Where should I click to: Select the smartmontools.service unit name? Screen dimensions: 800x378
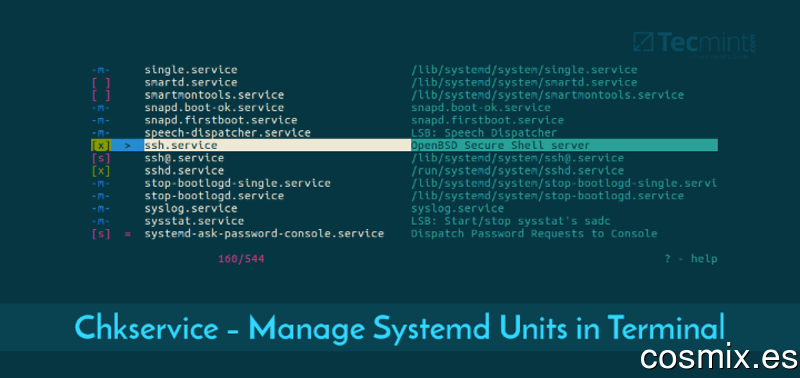214,95
